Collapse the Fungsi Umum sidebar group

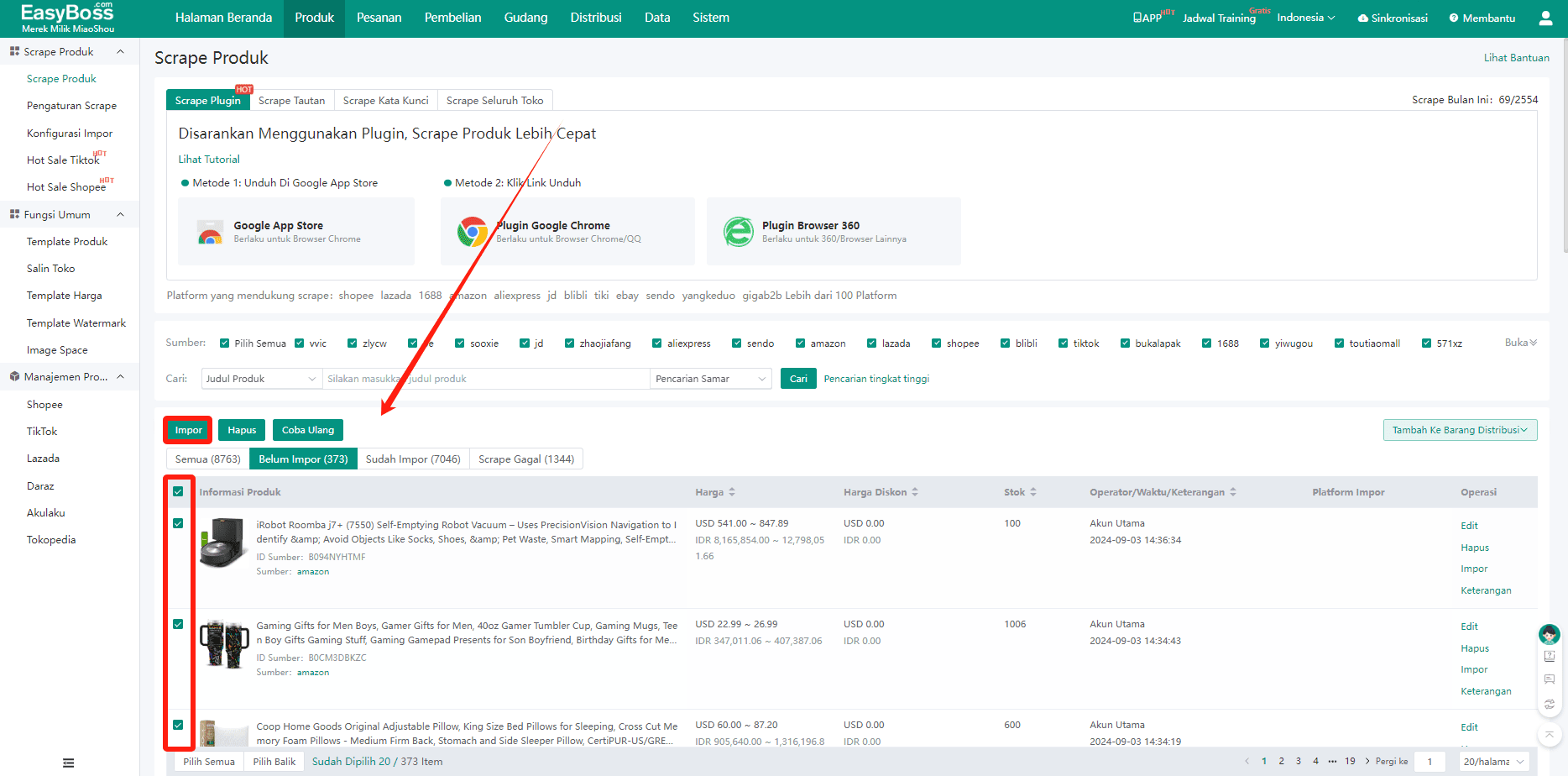[x=120, y=214]
